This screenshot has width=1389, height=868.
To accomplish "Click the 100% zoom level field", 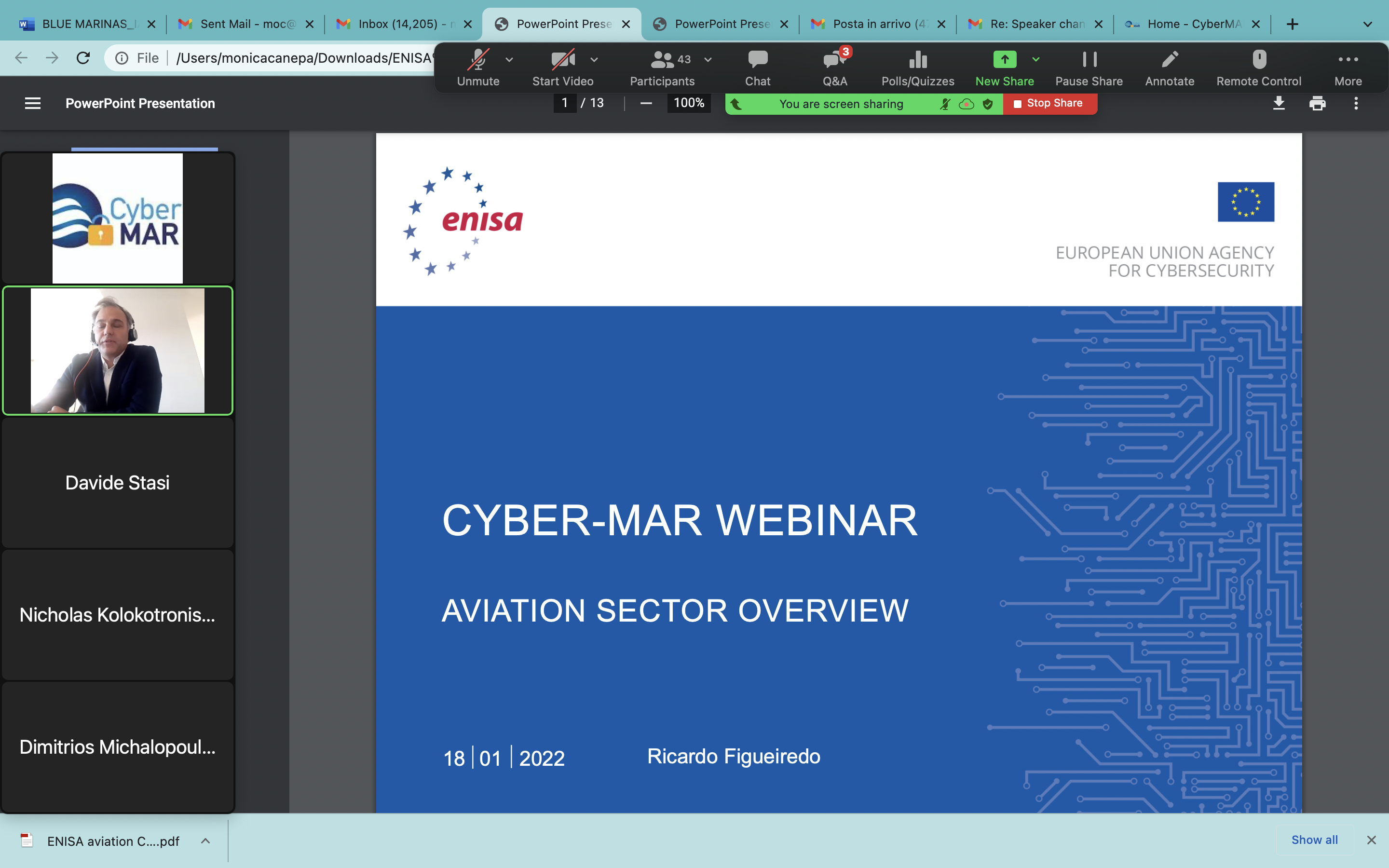I will click(x=689, y=103).
